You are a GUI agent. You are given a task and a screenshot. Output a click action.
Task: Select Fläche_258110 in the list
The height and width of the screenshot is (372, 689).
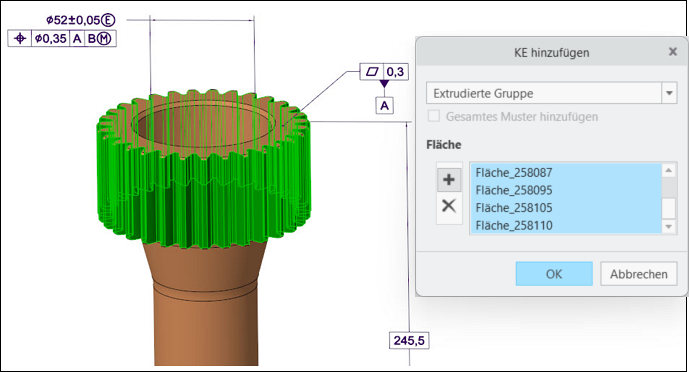pyautogui.click(x=566, y=225)
